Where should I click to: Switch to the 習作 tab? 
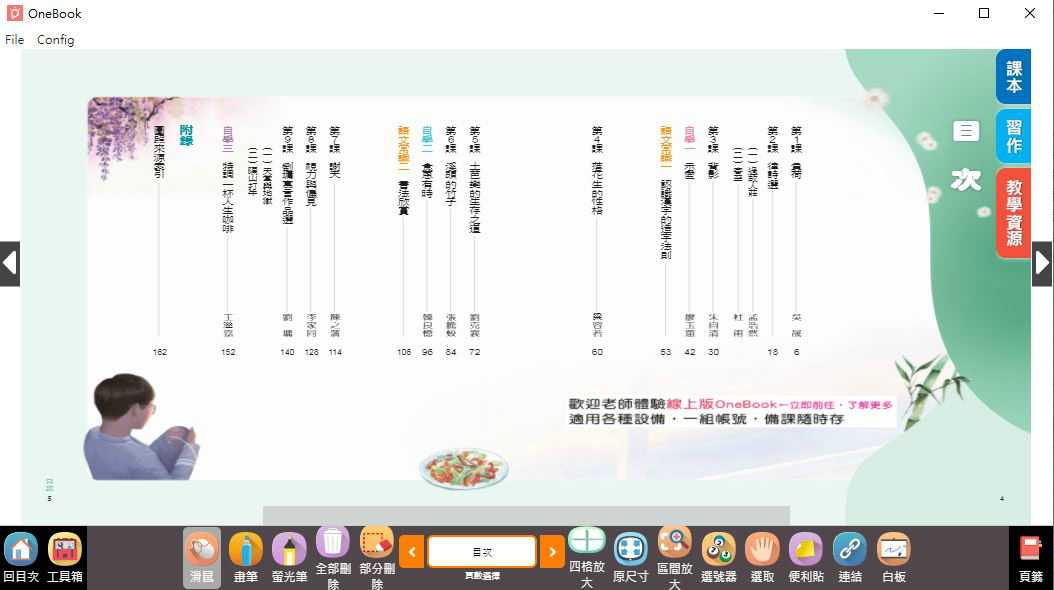point(1014,136)
